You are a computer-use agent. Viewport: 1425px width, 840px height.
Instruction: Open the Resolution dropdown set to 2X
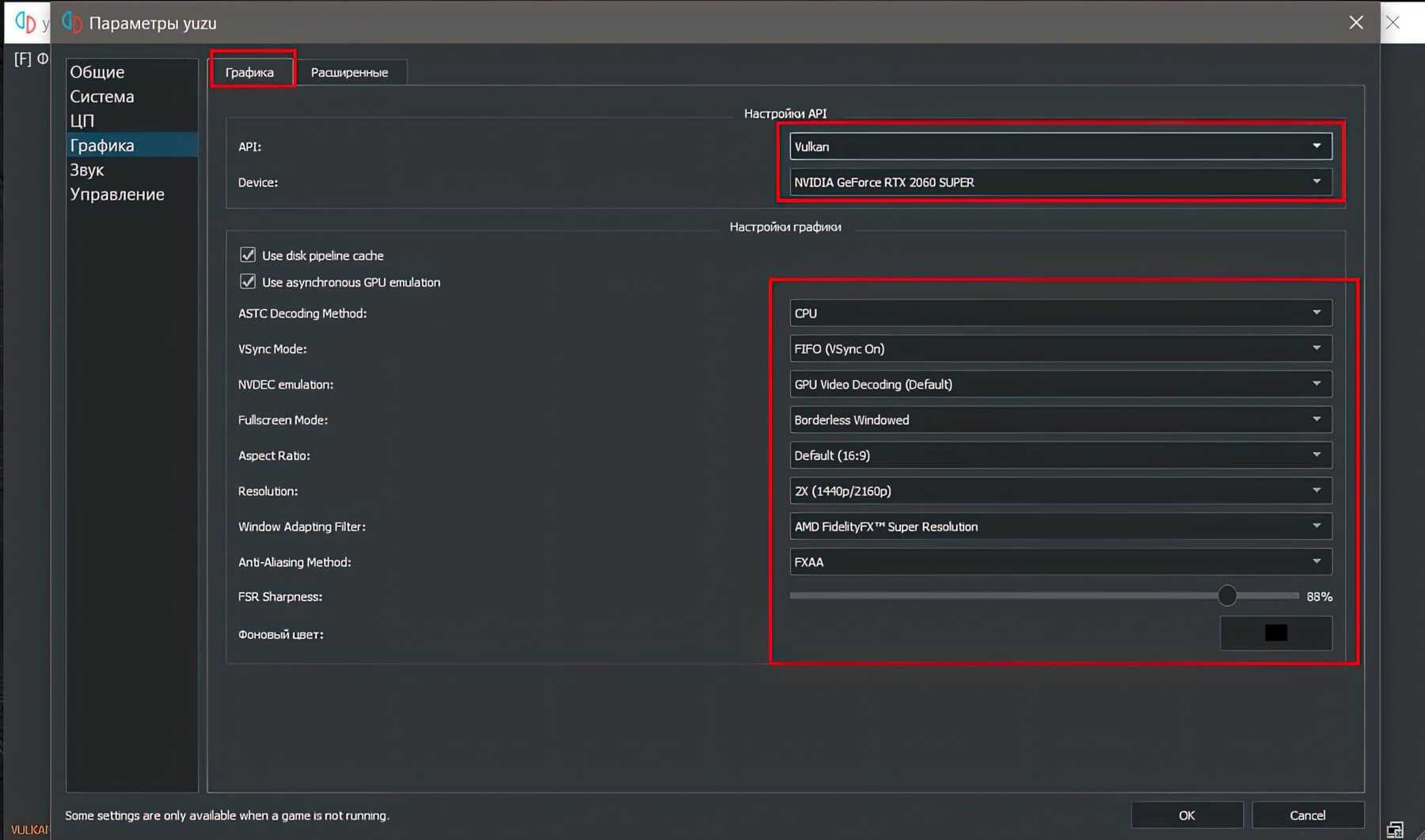tap(1060, 491)
